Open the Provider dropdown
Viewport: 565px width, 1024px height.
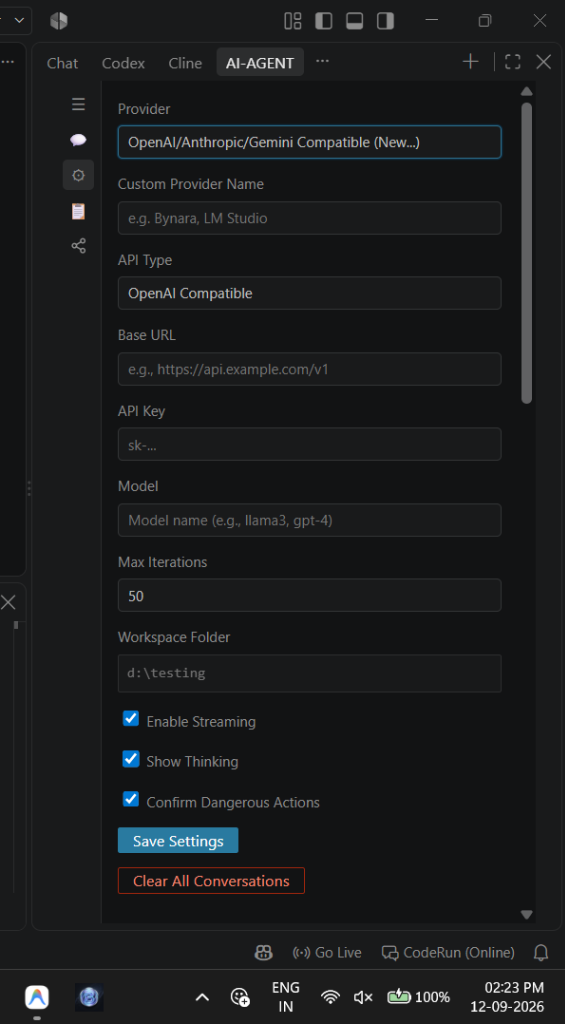pyautogui.click(x=310, y=142)
